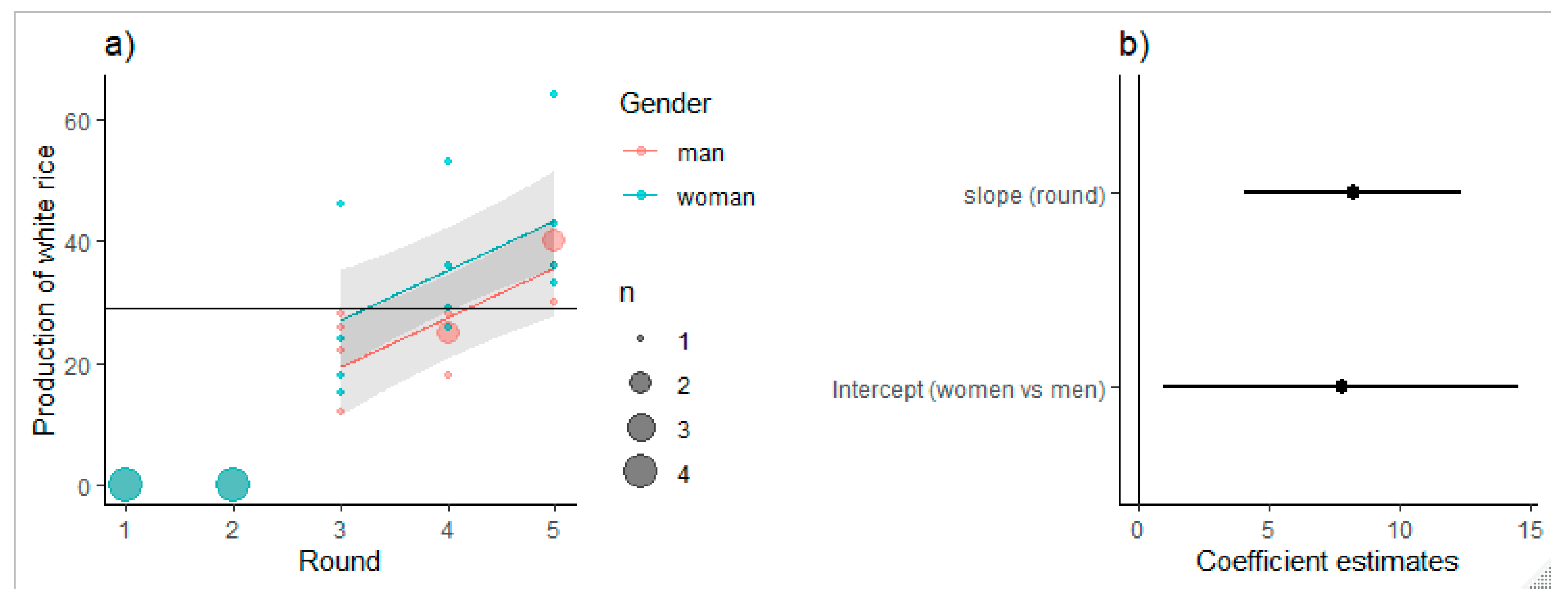The height and width of the screenshot is (601, 1568).
Task: Select the n = 1 size legend dot
Action: point(640,338)
